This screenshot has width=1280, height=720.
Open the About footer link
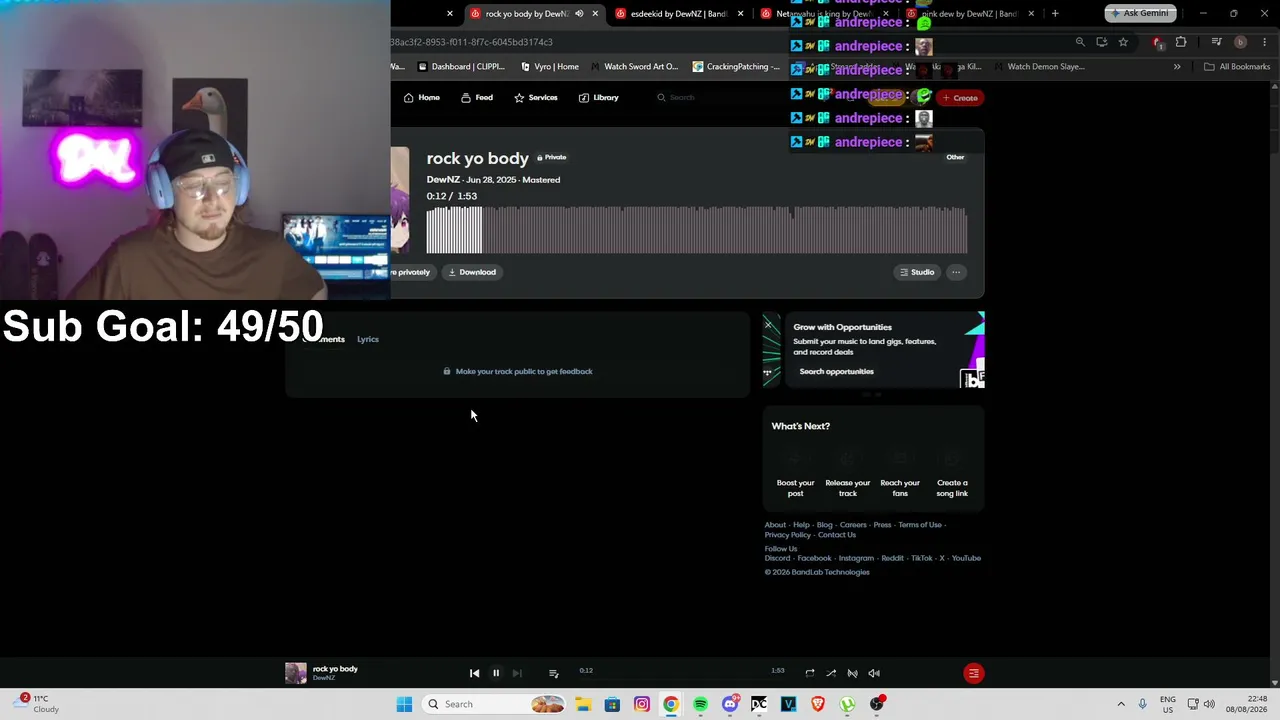(775, 525)
